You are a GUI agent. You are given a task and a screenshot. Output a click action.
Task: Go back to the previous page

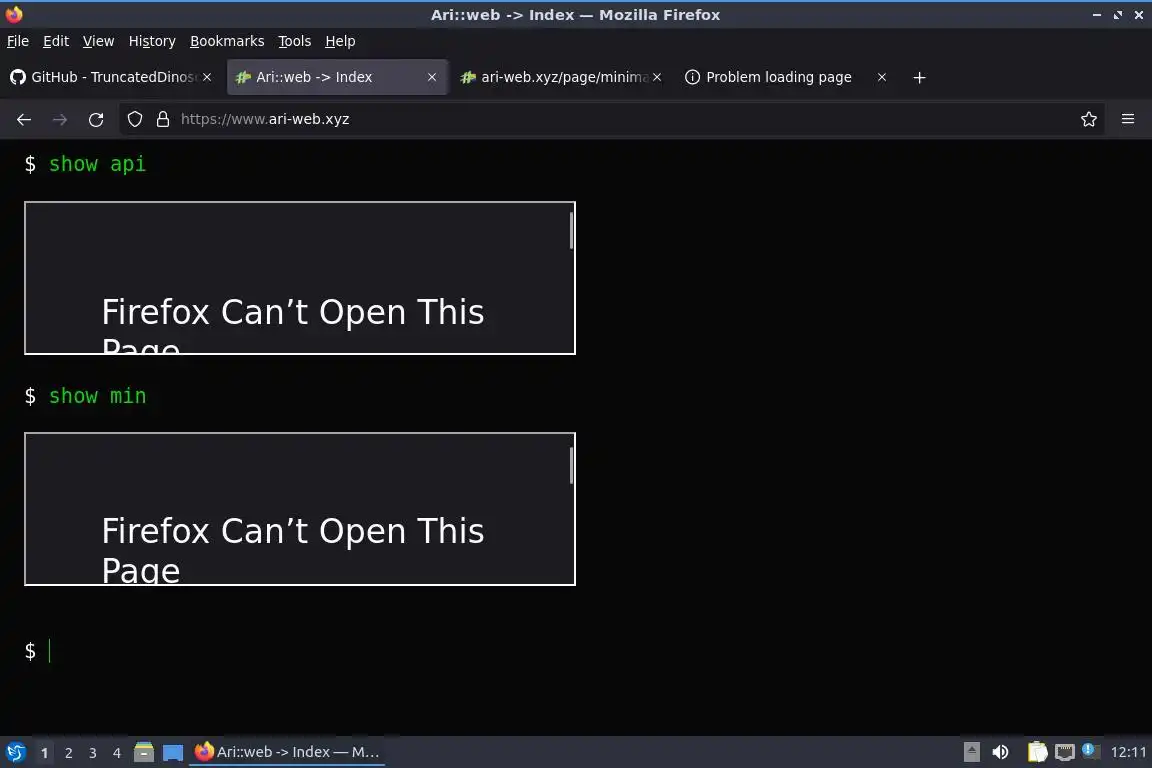coord(24,119)
